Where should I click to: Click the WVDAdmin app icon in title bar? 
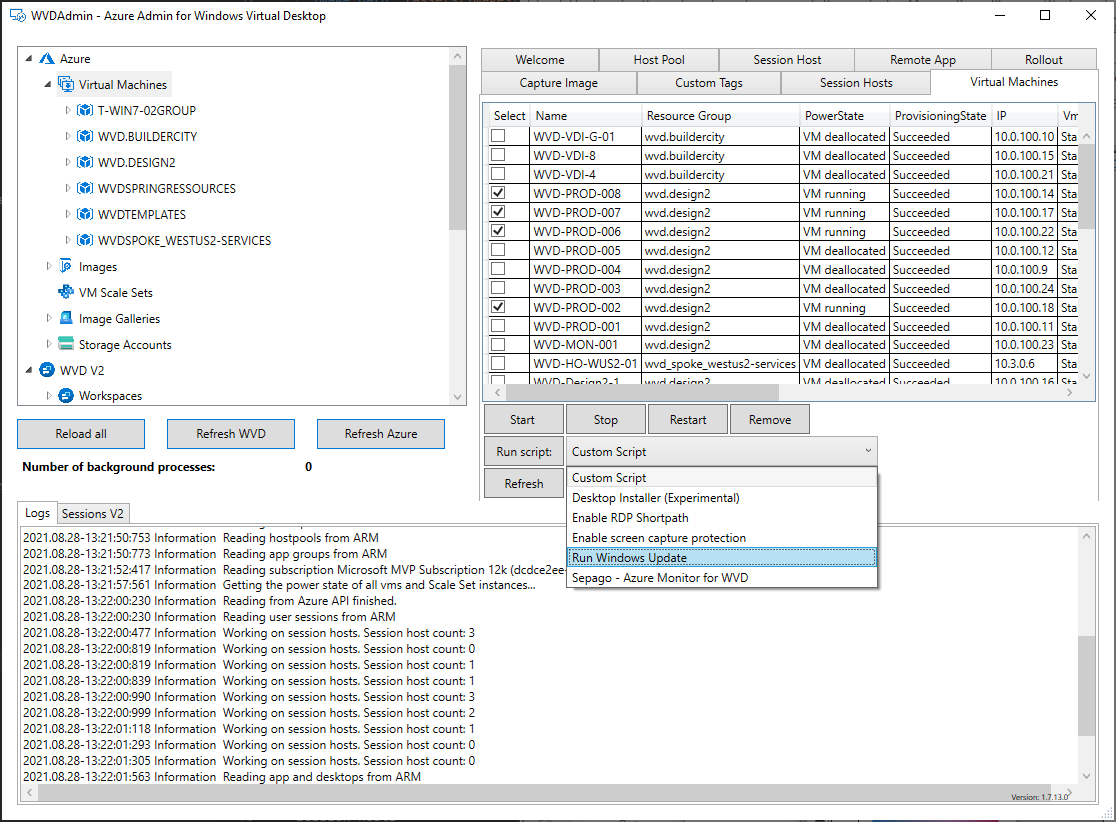tap(18, 15)
